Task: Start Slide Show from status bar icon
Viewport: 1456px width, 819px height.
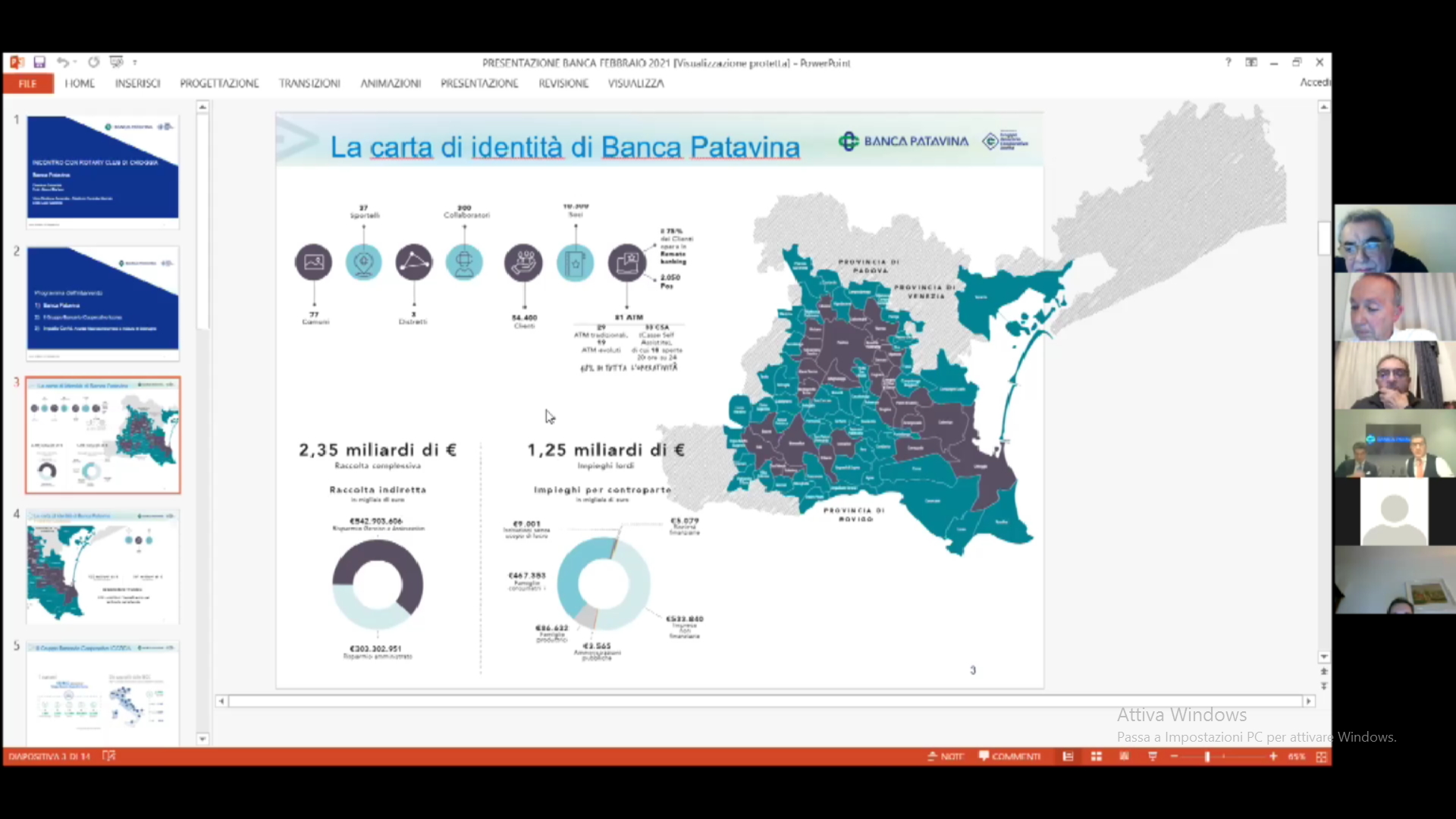Action: [x=1153, y=757]
